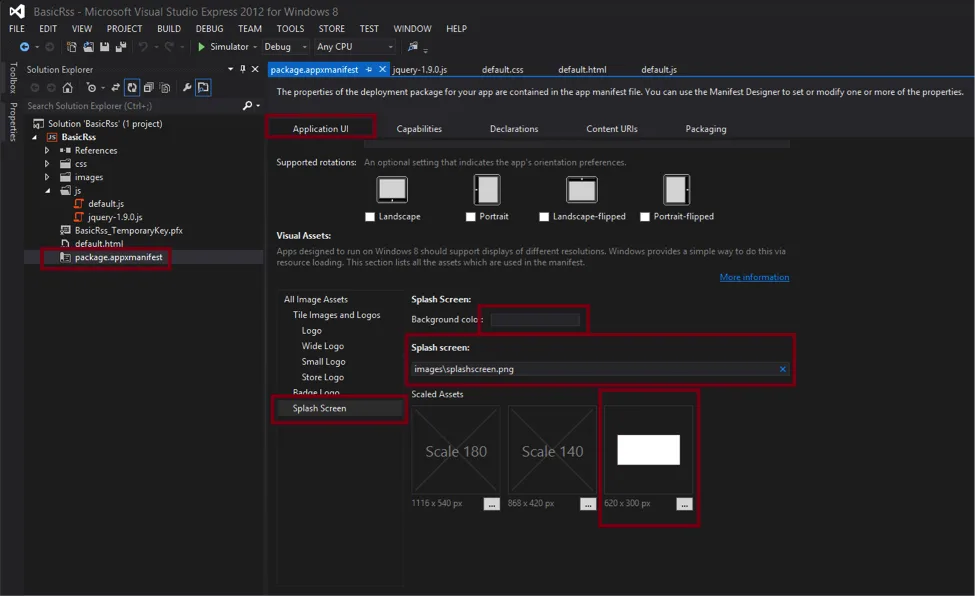Click the Solution Explorer search magnifier icon
This screenshot has width=975, height=596.
coord(247,106)
